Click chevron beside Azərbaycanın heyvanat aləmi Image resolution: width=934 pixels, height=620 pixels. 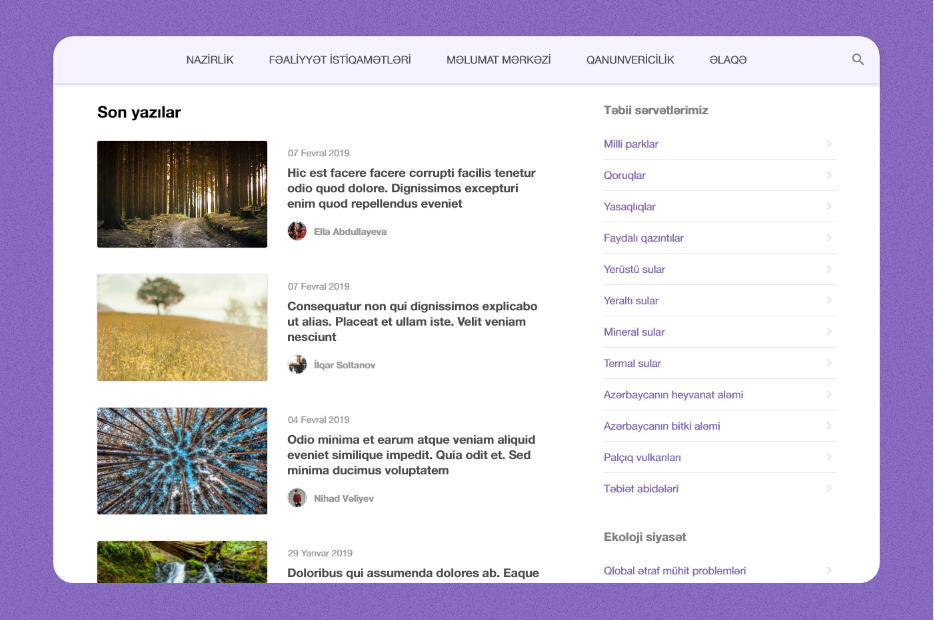[x=829, y=394]
